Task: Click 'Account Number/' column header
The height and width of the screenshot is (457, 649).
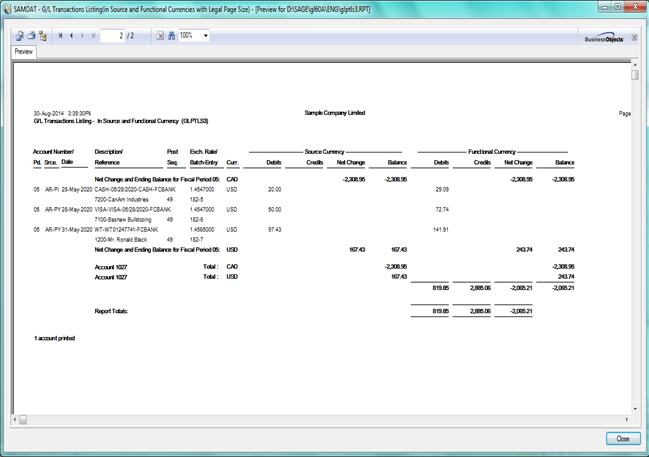Action: [53, 152]
